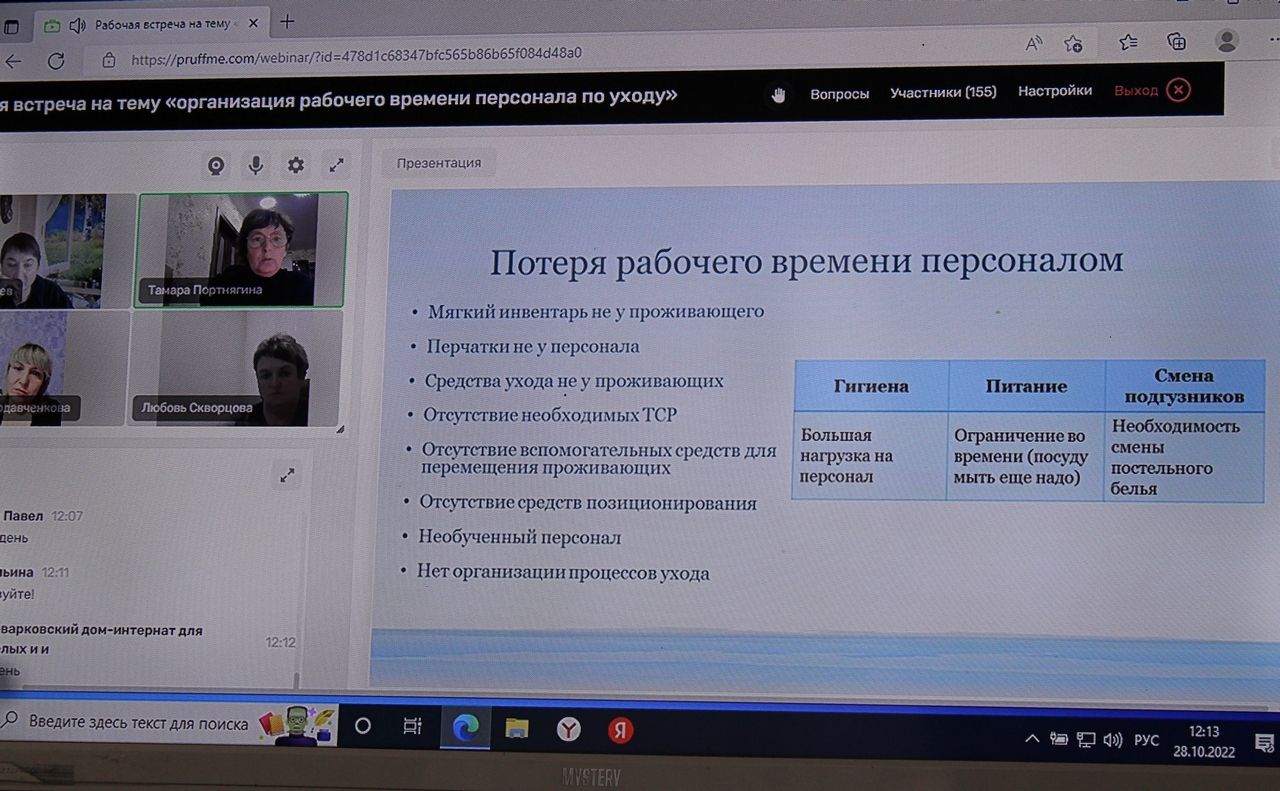The height and width of the screenshot is (791, 1280).
Task: Refresh the browser page
Action: pyautogui.click(x=56, y=61)
